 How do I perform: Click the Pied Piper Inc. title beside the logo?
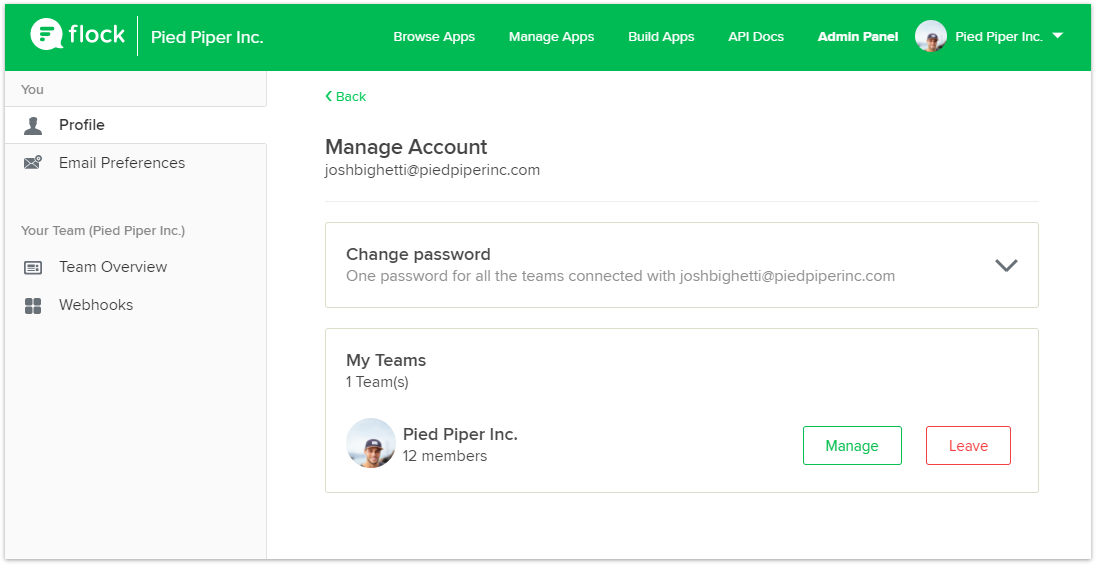207,38
